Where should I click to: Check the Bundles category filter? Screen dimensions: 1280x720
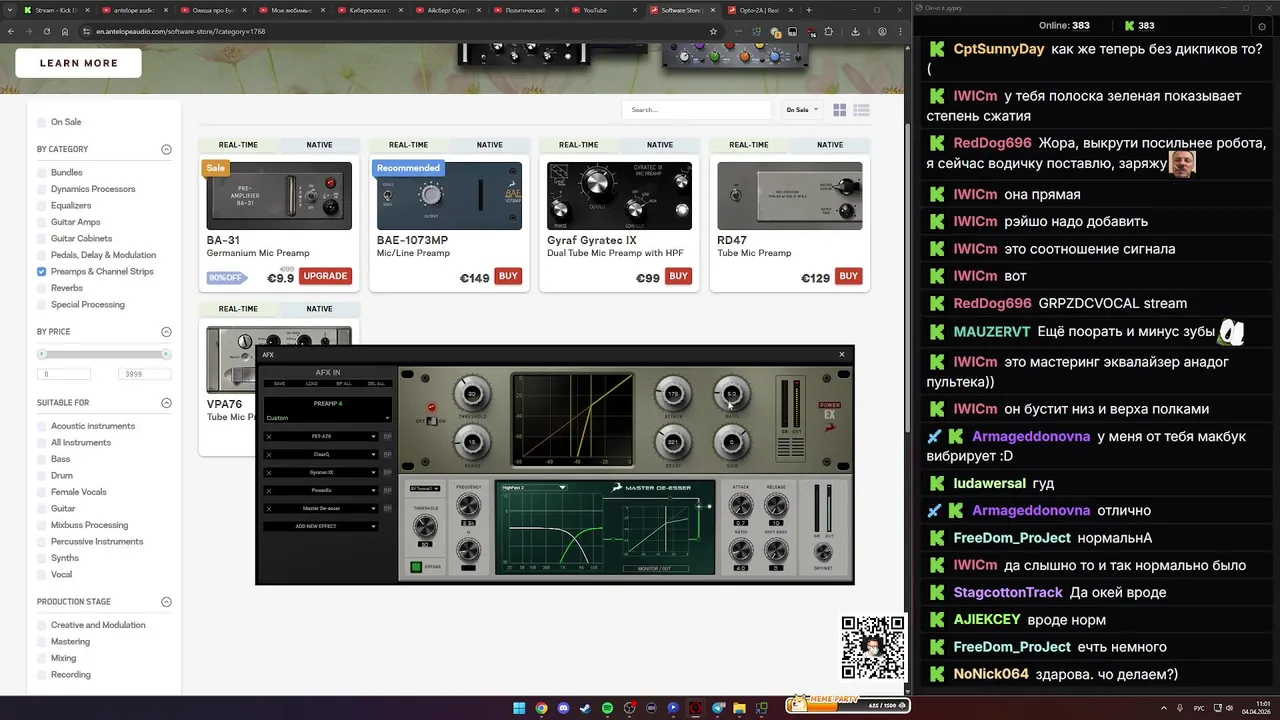click(x=41, y=172)
